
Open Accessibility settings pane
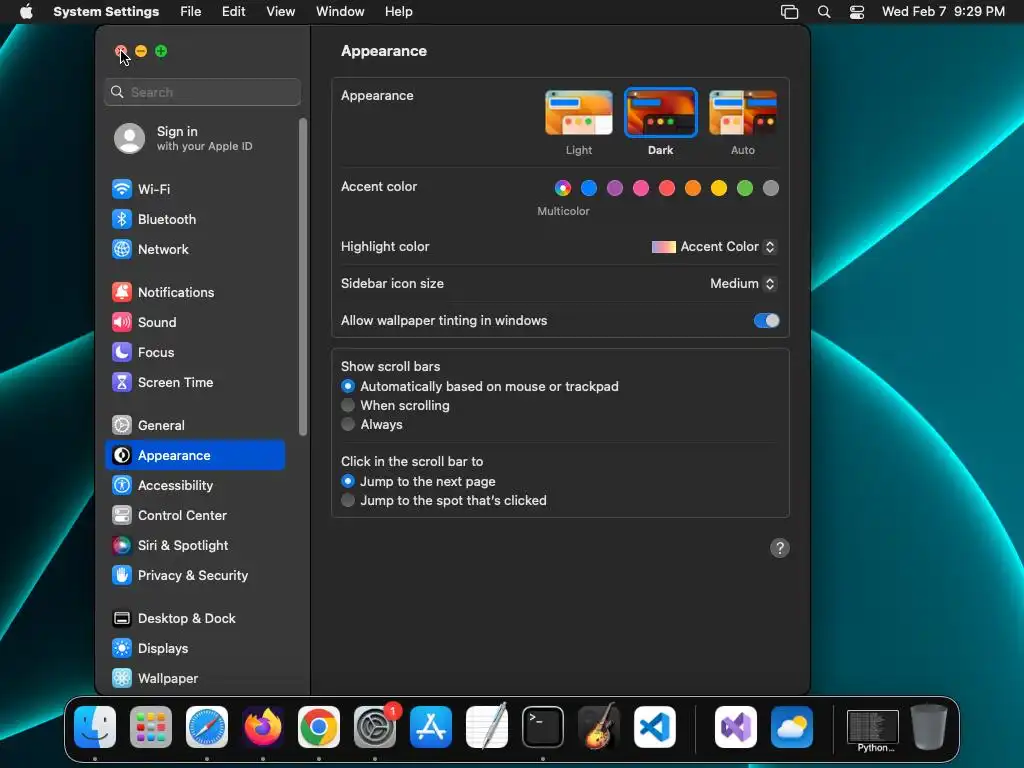pos(195,486)
